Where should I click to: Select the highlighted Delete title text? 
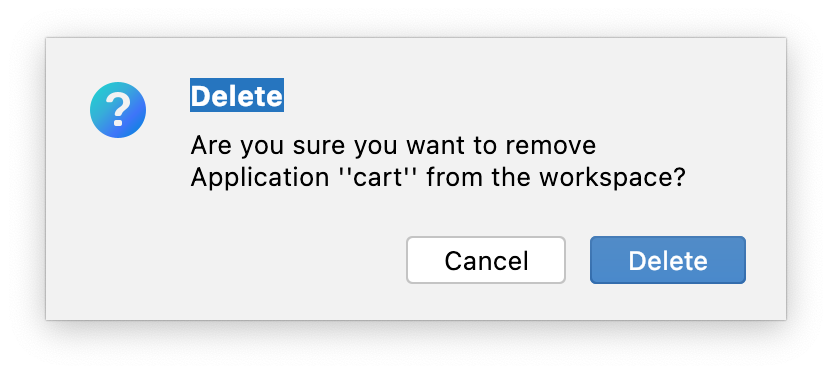237,95
